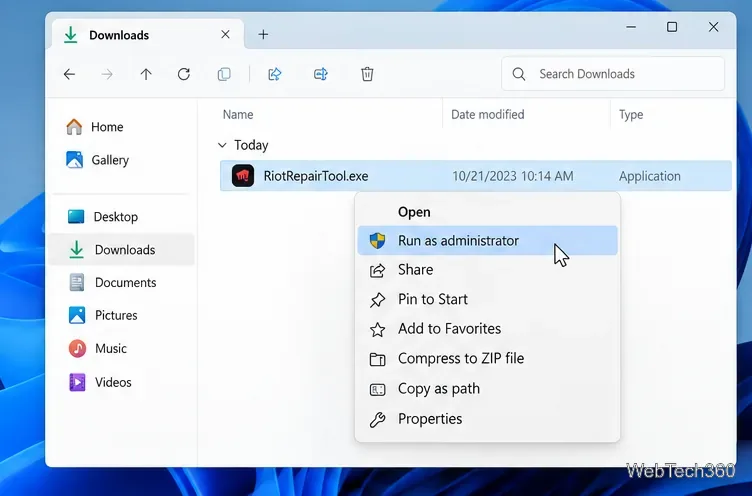Close the File Explorer window
752x496 pixels.
pos(714,27)
